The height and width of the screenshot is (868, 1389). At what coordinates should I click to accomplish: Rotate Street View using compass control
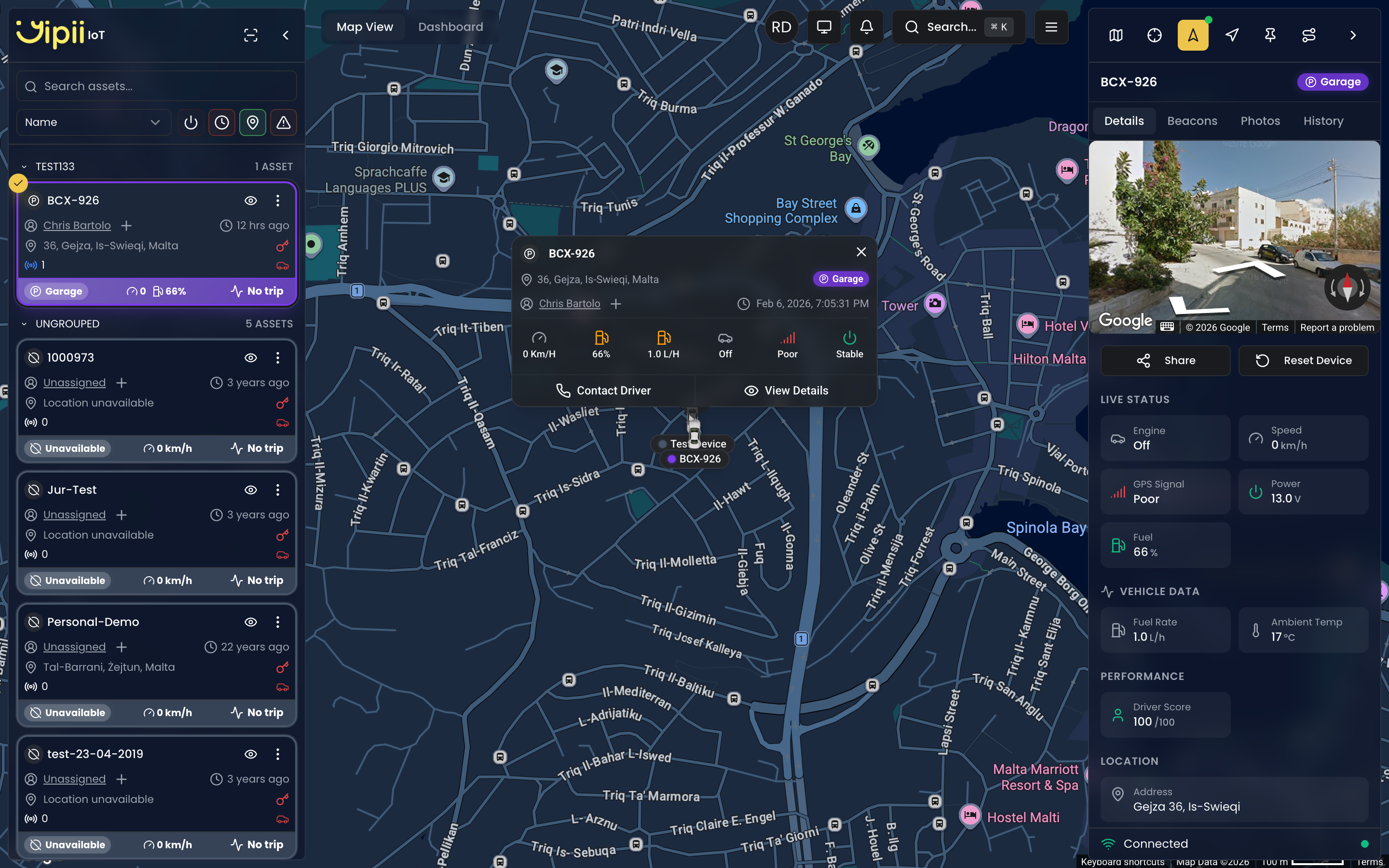1347,287
